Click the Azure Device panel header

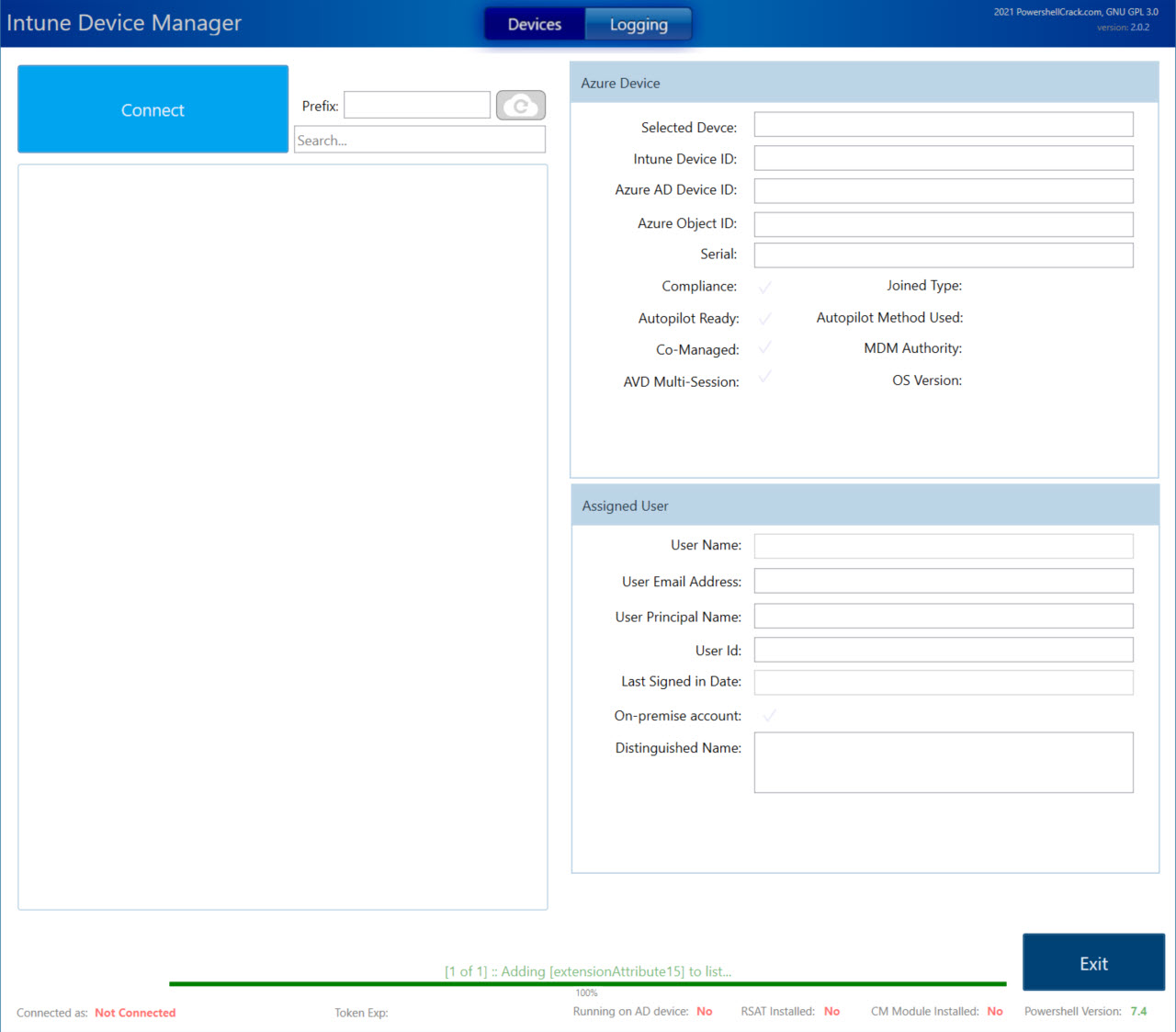865,83
